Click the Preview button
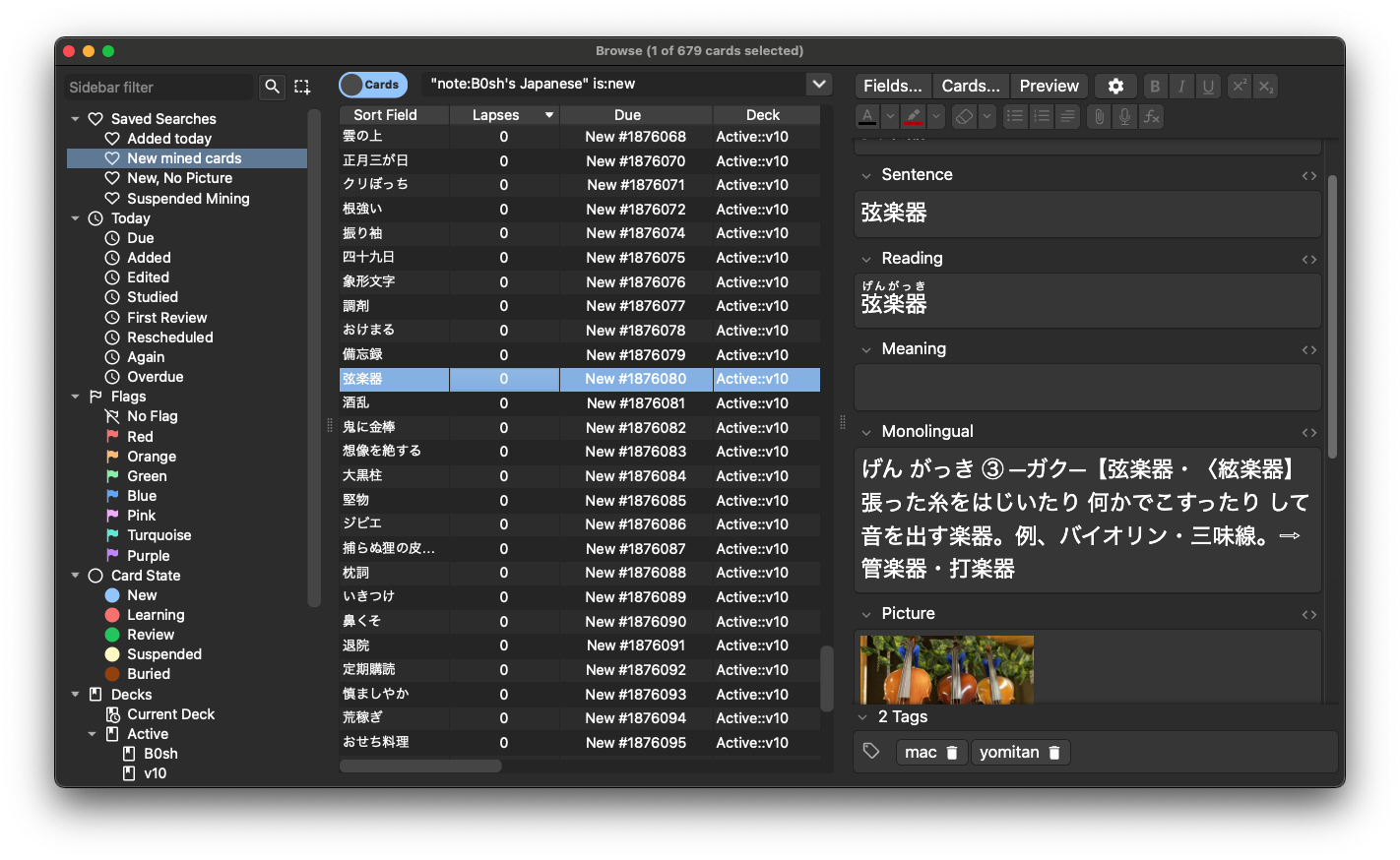Screen dimensions: 1400x860 (x=1049, y=86)
